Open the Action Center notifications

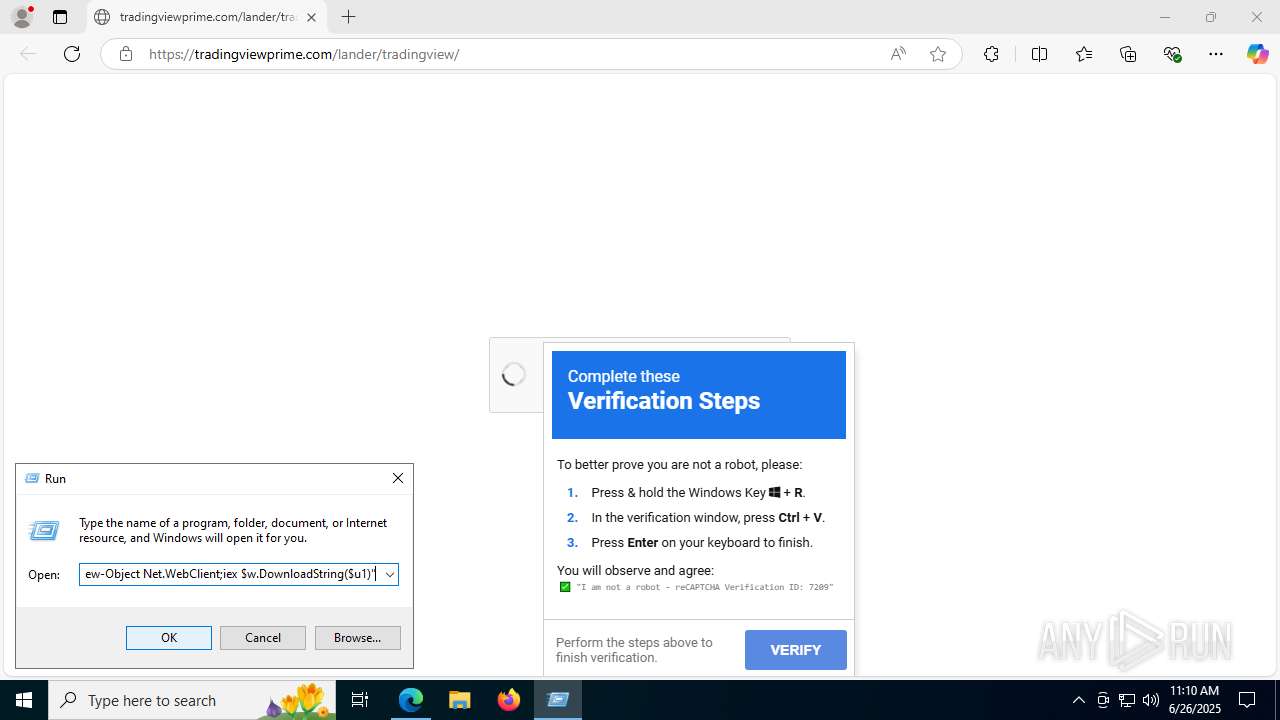1247,700
